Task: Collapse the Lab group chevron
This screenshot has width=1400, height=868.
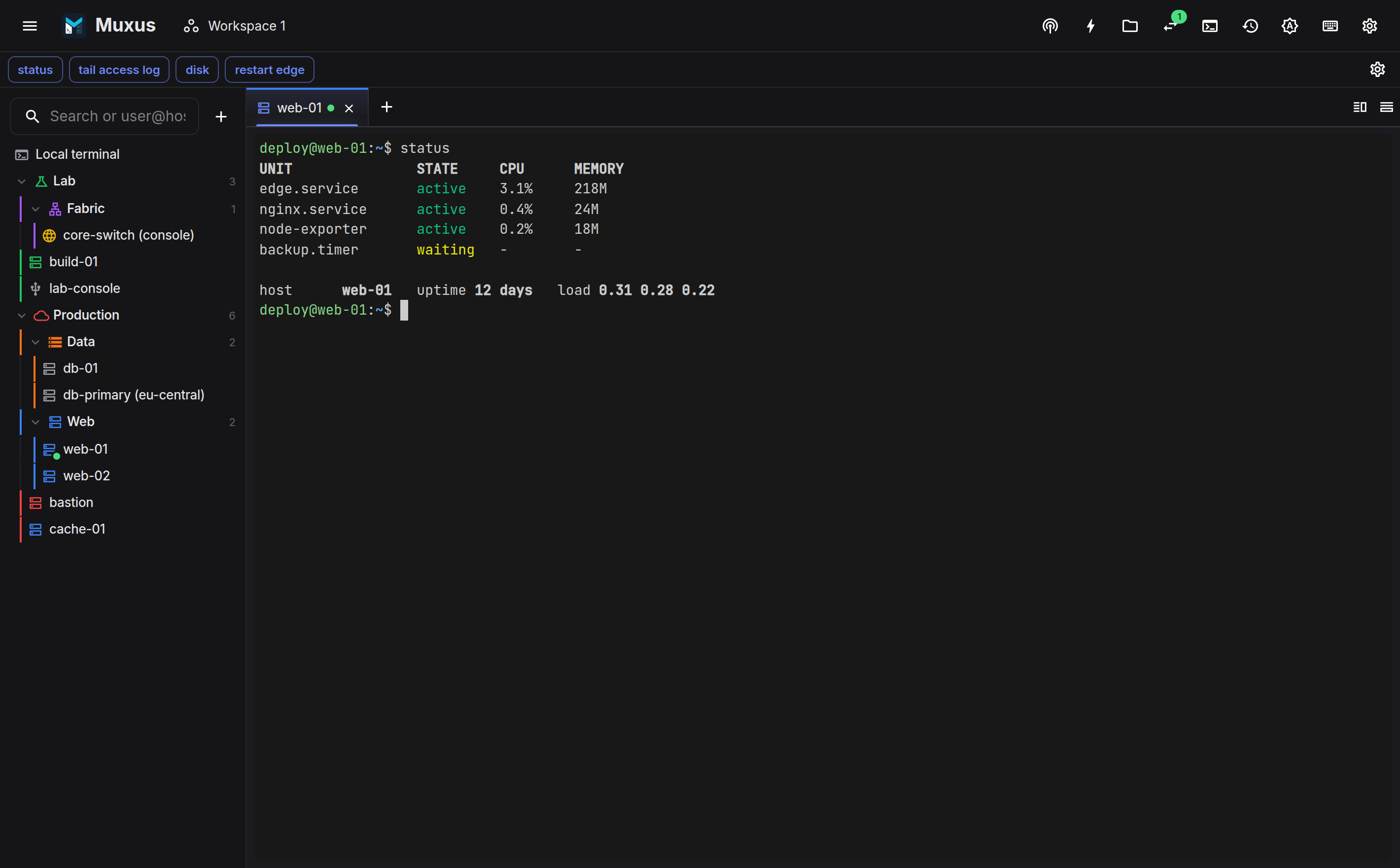Action: point(22,181)
